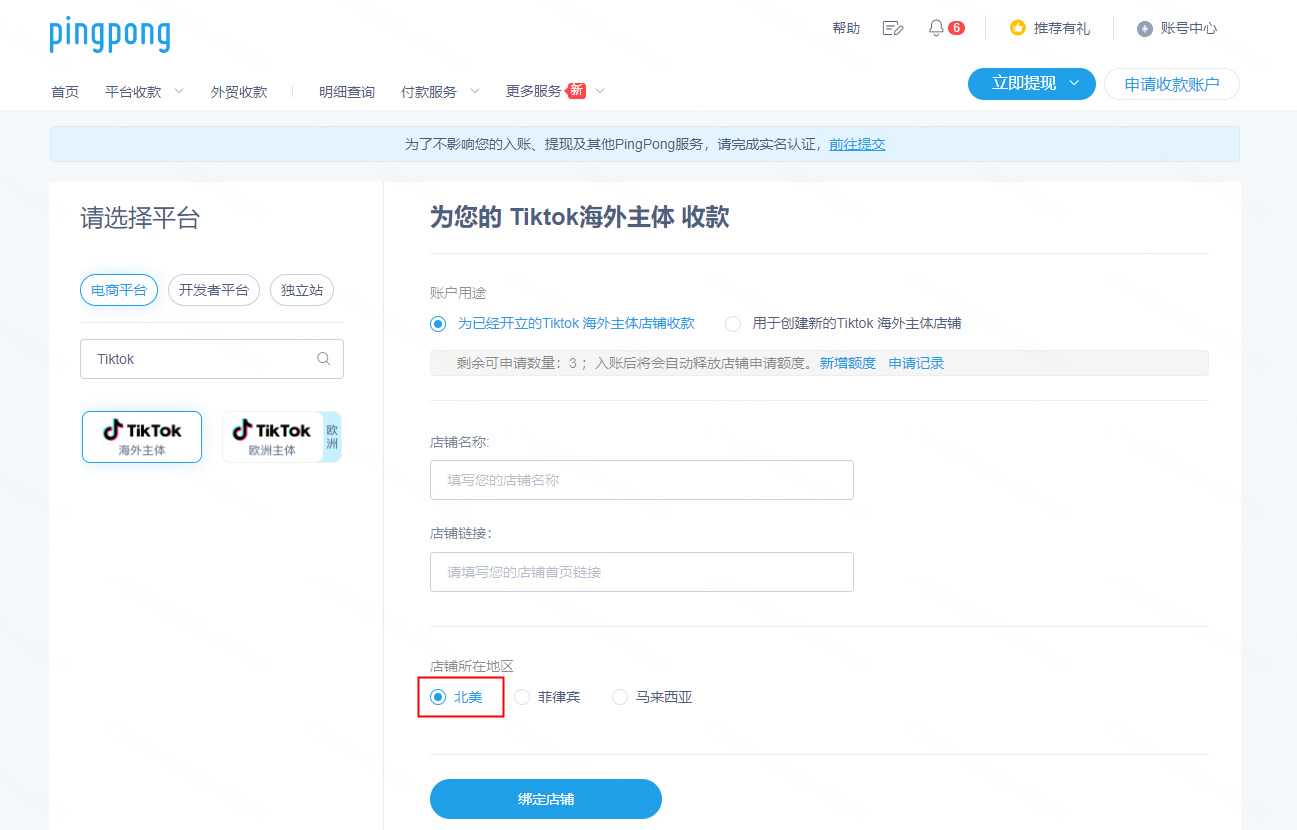
Task: Click the search magnifier in Tiktok field
Action: (x=323, y=359)
